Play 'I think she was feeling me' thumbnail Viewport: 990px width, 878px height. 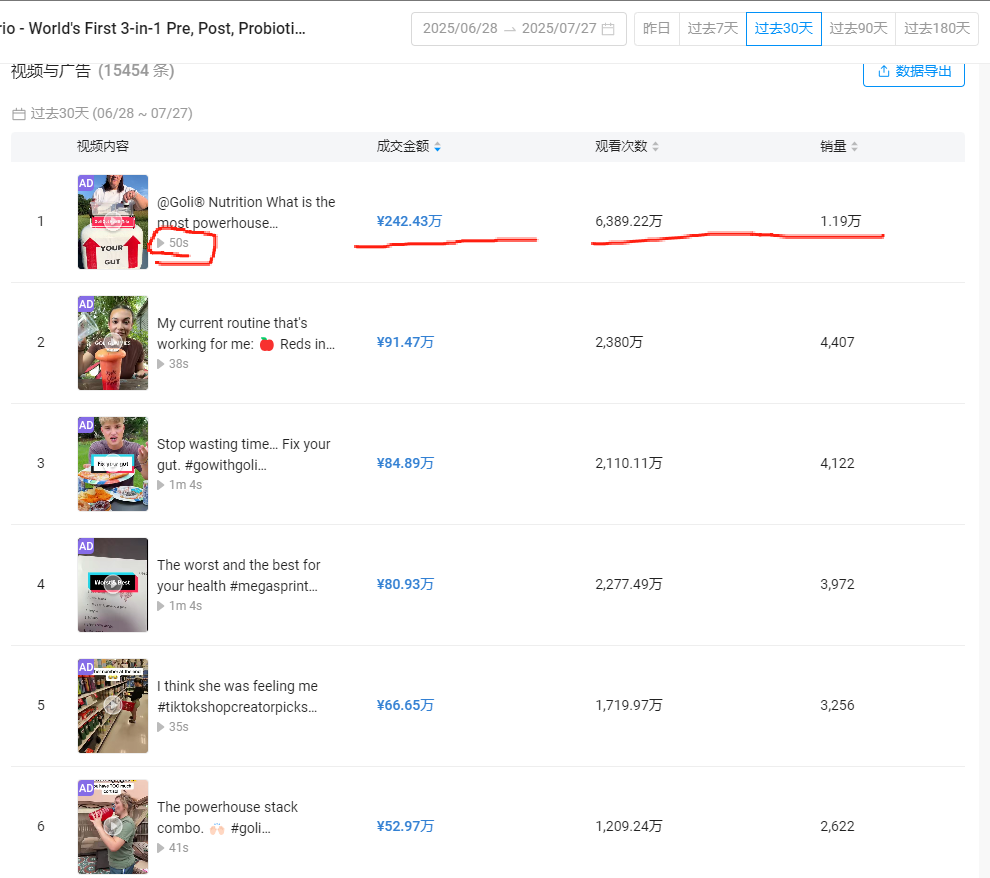point(113,706)
